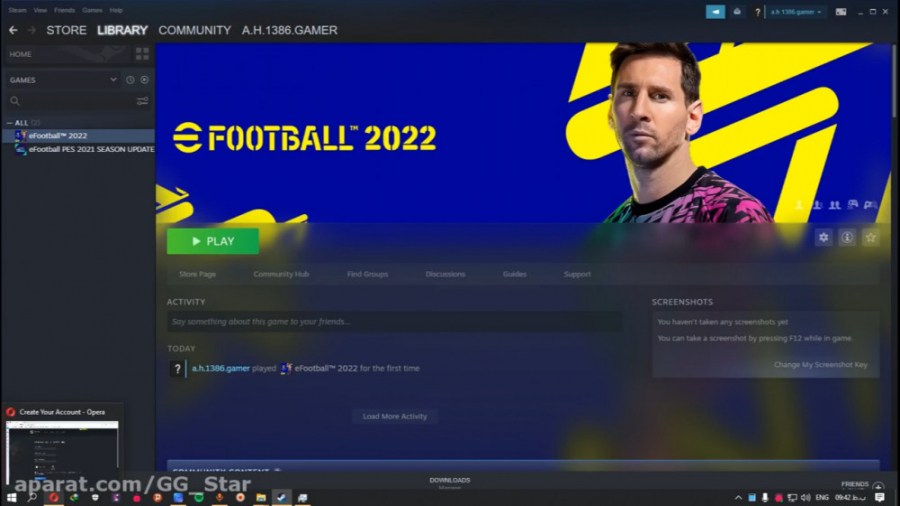Open the Guides link
The height and width of the screenshot is (506, 900).
[514, 274]
